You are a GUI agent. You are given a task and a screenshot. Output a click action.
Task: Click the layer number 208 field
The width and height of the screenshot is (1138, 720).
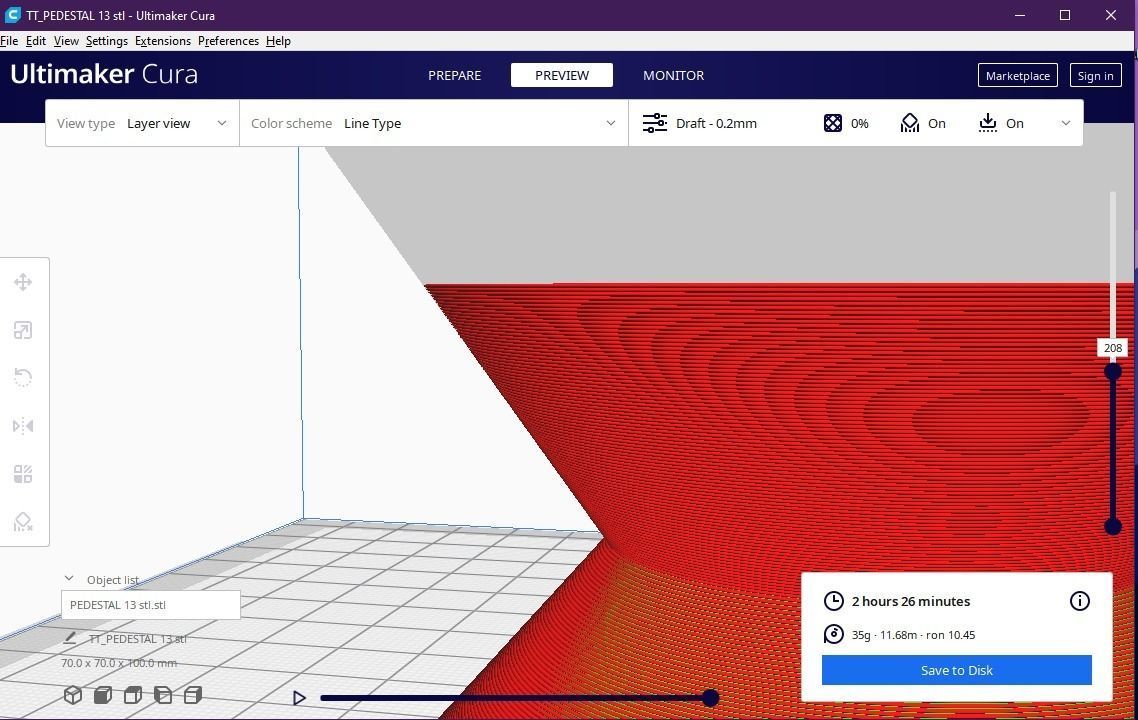pos(1113,348)
